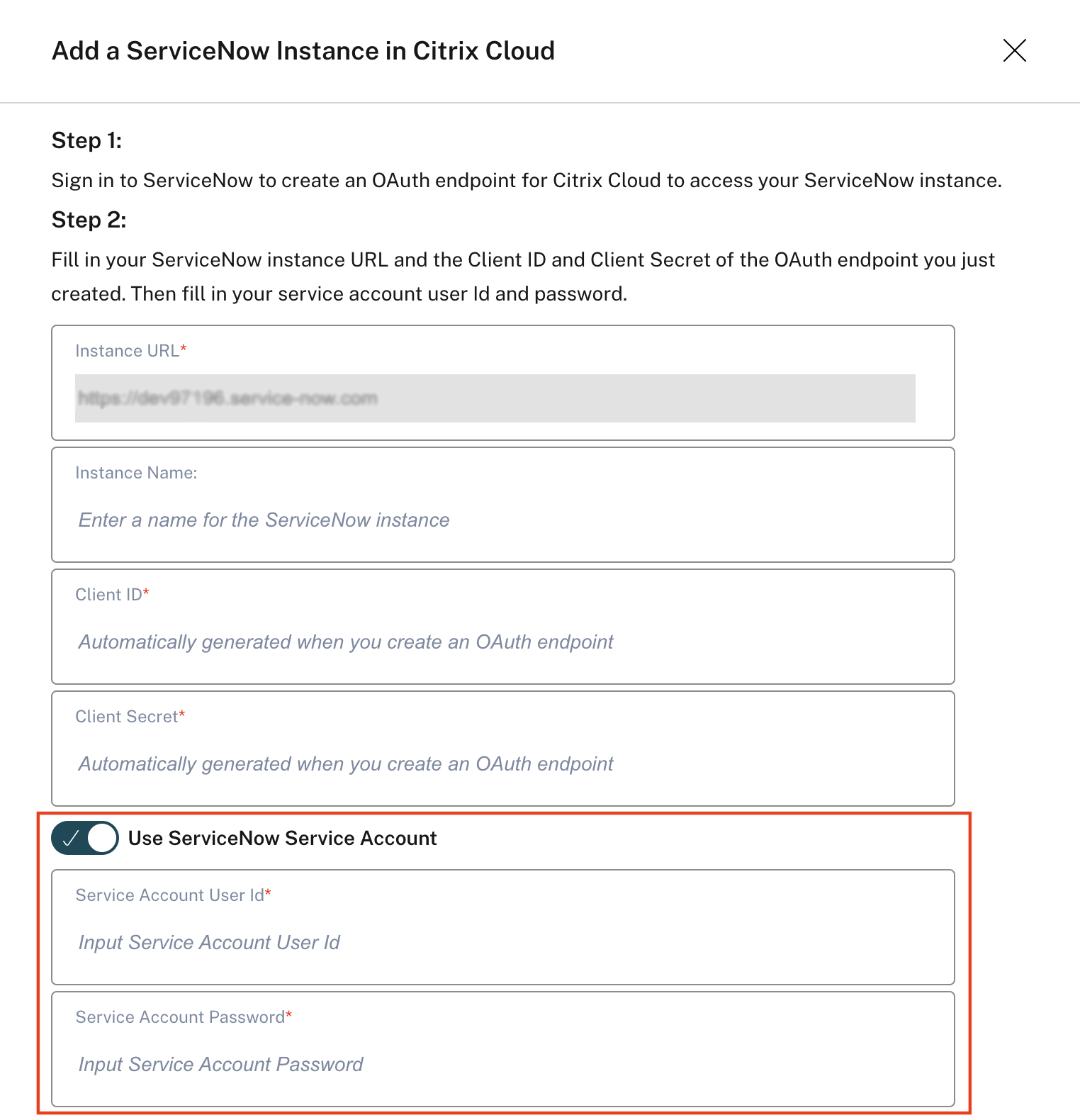Screen dimensions: 1080x1120
Task: Close the Add ServiceNow Instance dialog
Action: click(x=1014, y=50)
